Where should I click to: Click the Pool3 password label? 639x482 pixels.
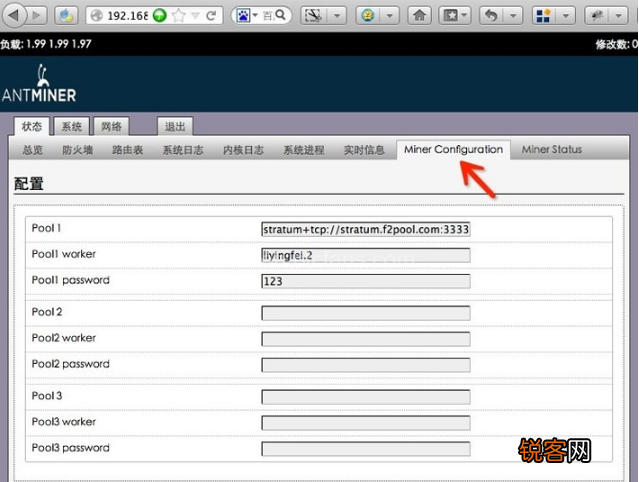pyautogui.click(x=71, y=448)
